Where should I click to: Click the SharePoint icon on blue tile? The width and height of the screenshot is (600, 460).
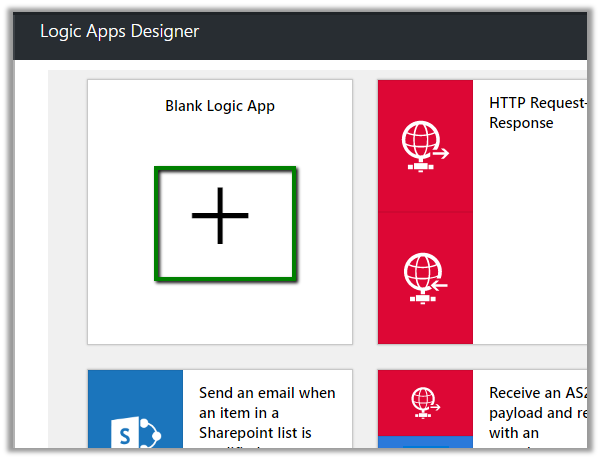[136, 433]
